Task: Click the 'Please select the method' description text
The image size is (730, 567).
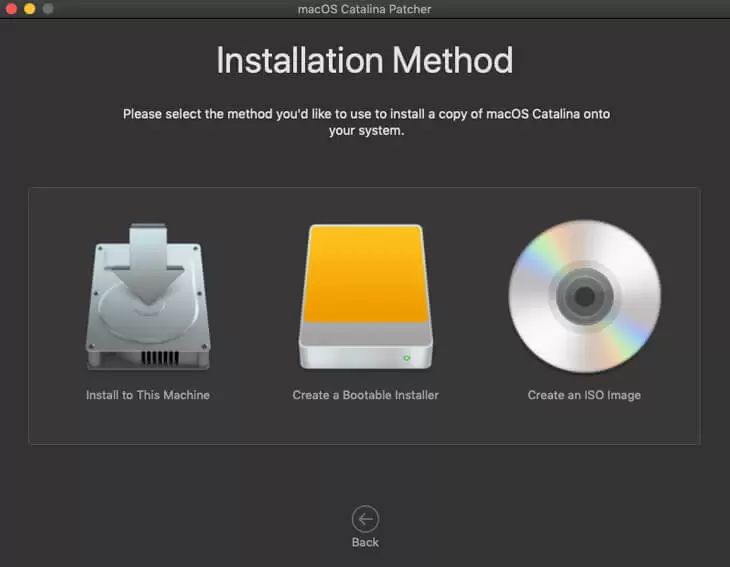Action: pos(366,122)
